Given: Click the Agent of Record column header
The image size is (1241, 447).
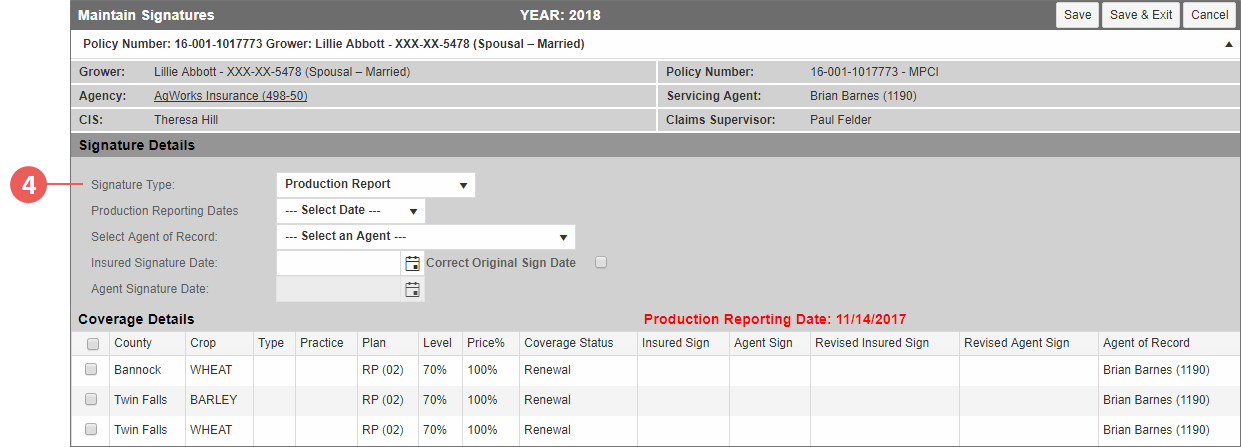Looking at the screenshot, I should point(1146,343).
